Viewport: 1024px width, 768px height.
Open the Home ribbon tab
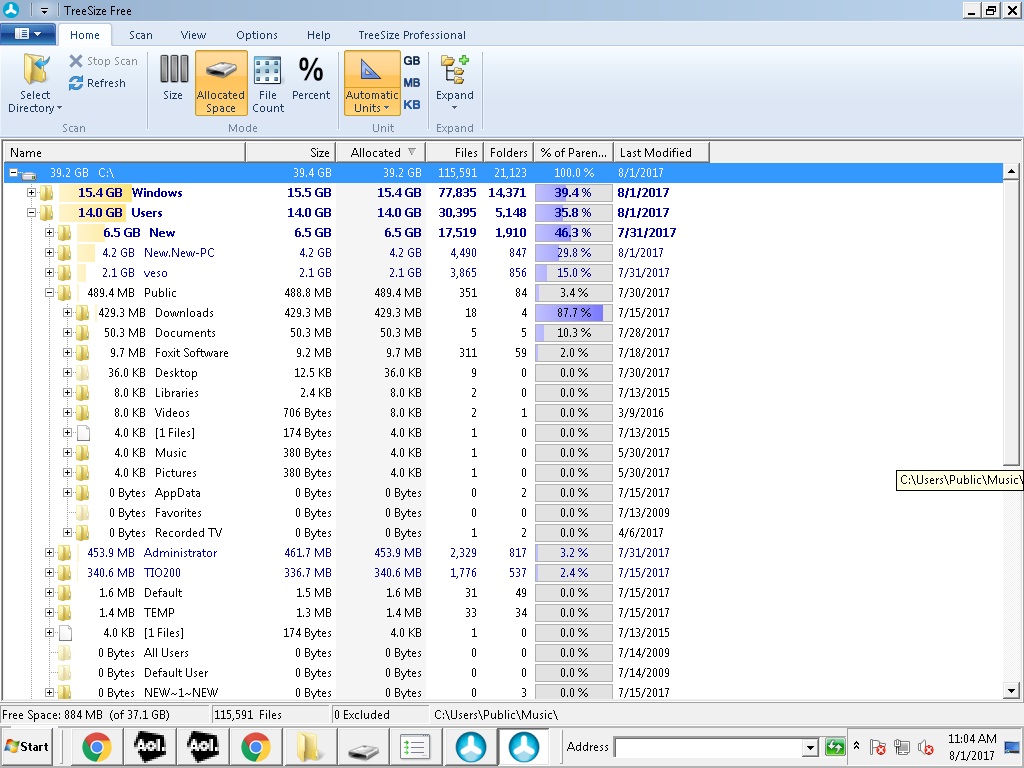point(85,35)
